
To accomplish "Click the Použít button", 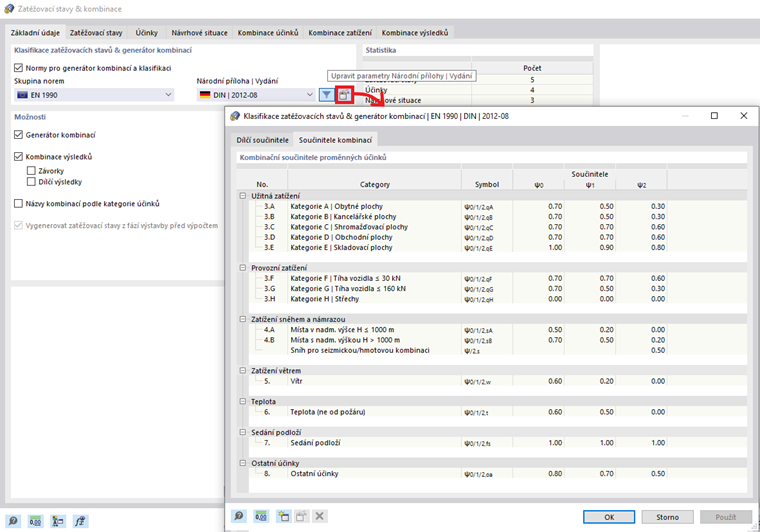I will 726,517.
